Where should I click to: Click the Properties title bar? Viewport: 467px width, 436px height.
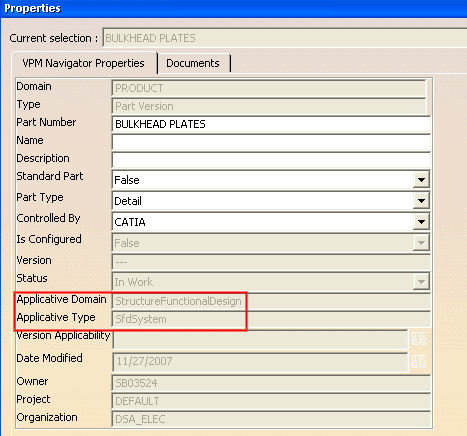pyautogui.click(x=233, y=8)
